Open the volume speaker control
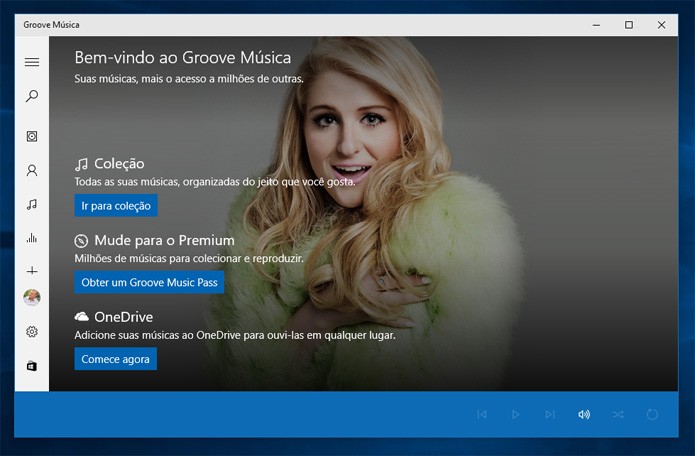695x456 pixels. click(x=584, y=414)
